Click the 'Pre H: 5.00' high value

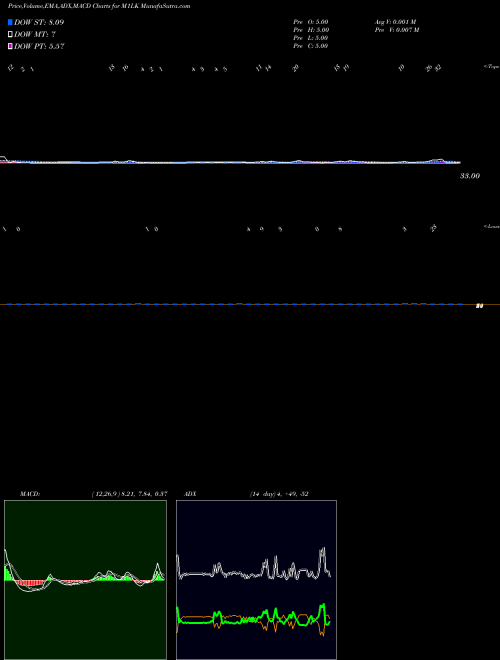(x=311, y=30)
